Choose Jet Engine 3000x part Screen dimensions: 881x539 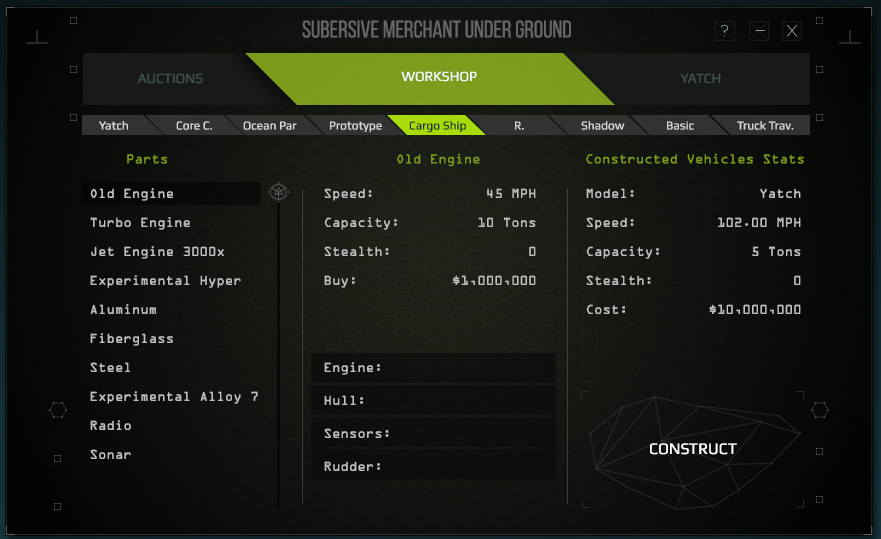pos(157,252)
